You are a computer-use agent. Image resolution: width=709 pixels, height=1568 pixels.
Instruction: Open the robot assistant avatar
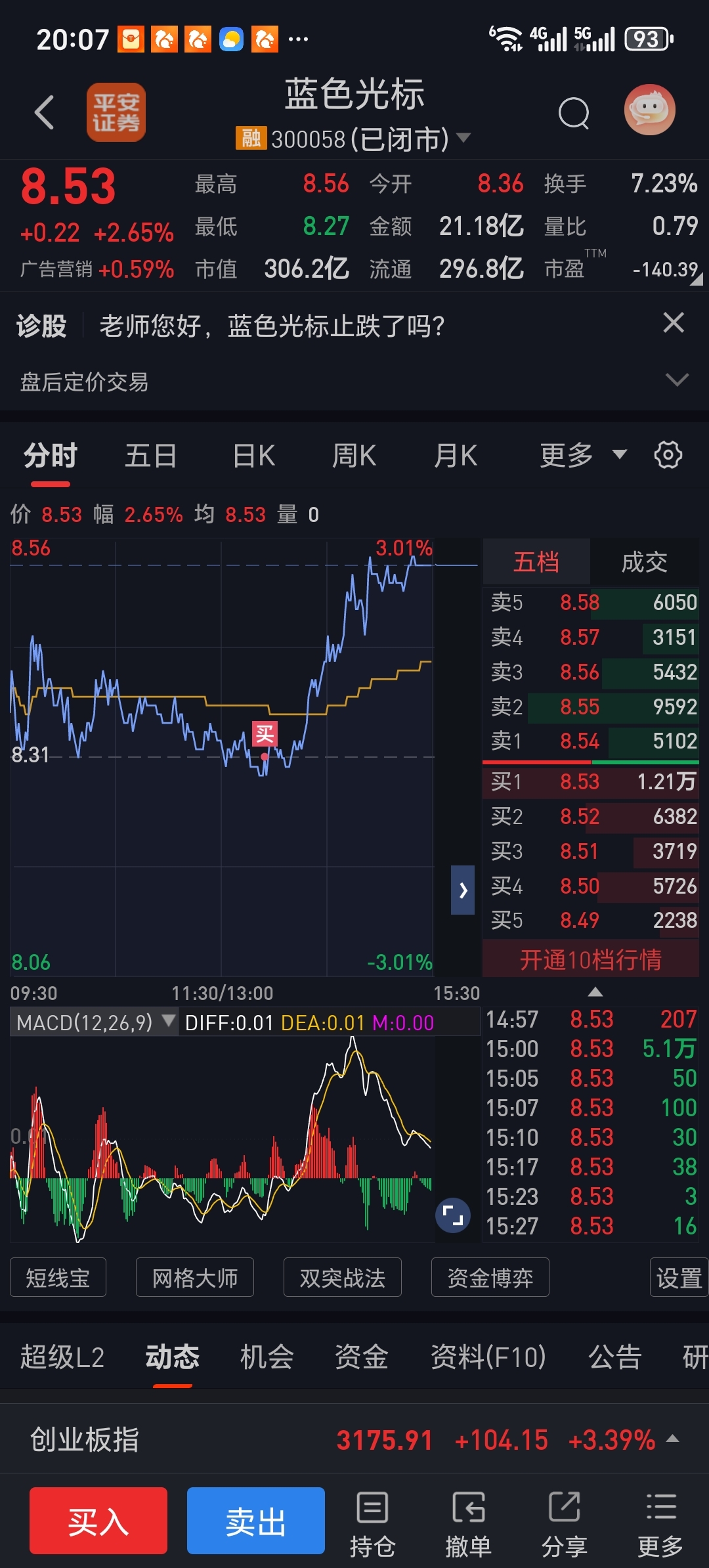pos(649,110)
